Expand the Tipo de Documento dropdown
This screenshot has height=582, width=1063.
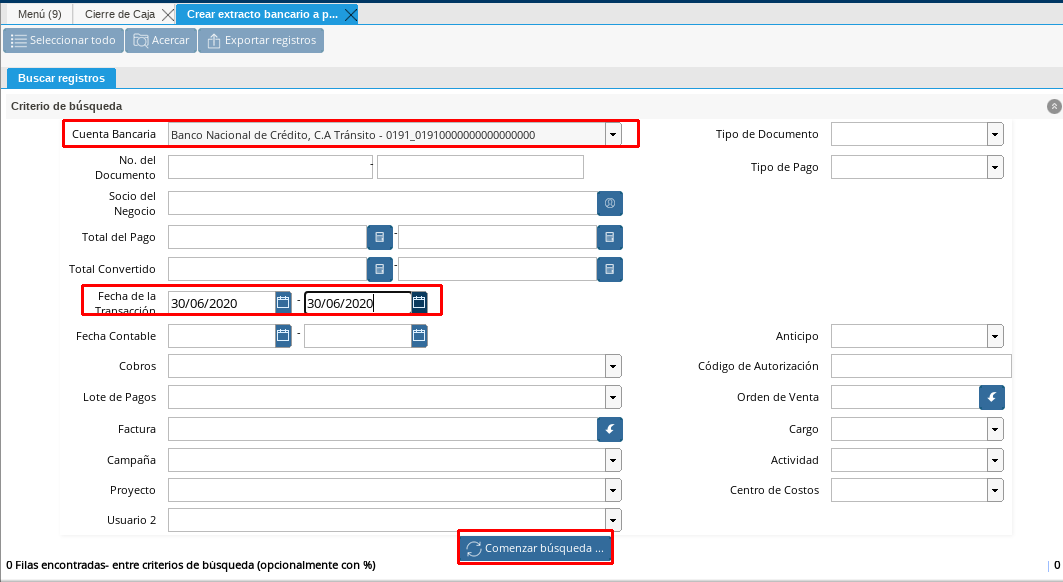point(995,134)
